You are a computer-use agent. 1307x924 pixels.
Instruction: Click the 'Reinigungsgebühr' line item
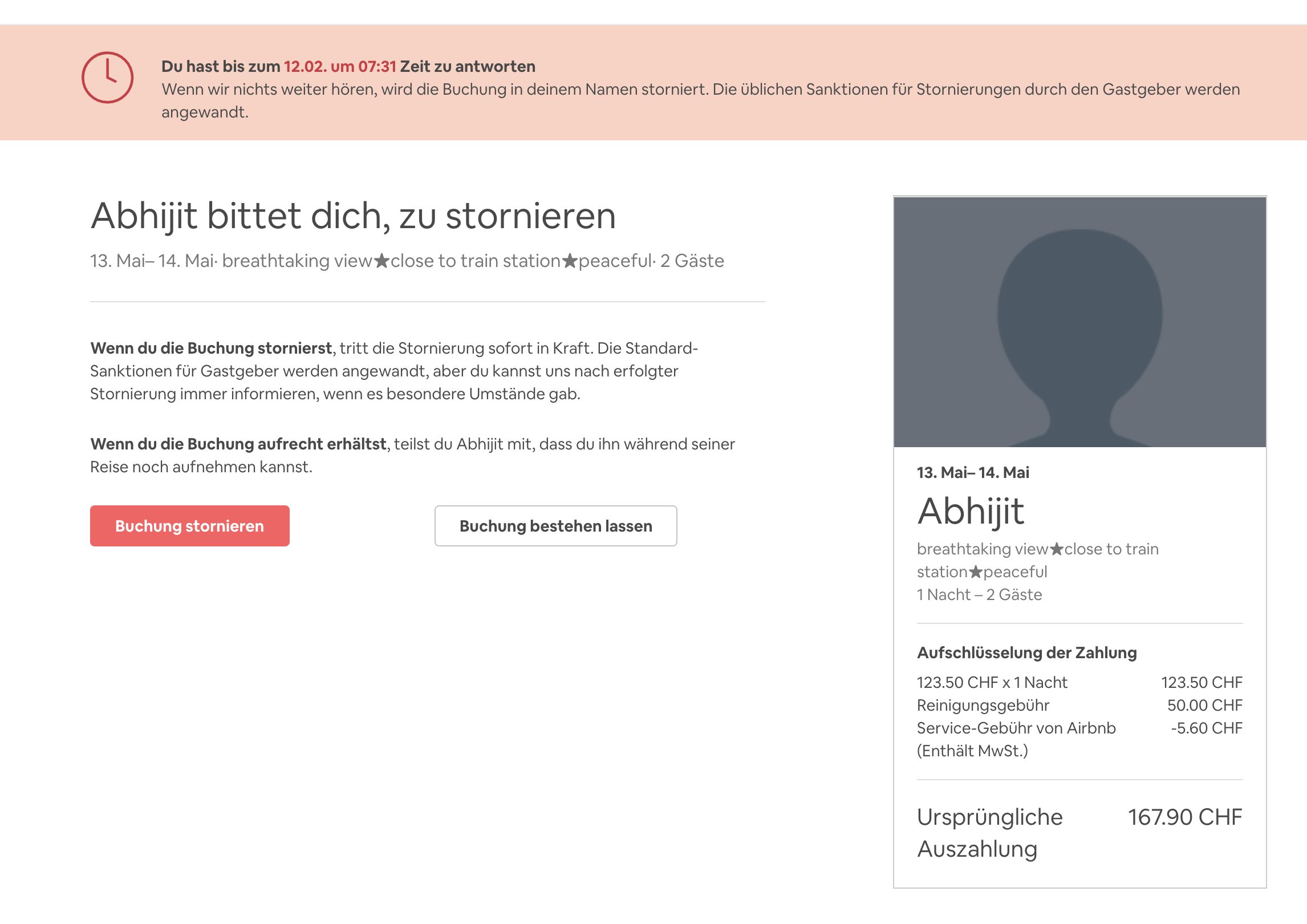tap(983, 706)
